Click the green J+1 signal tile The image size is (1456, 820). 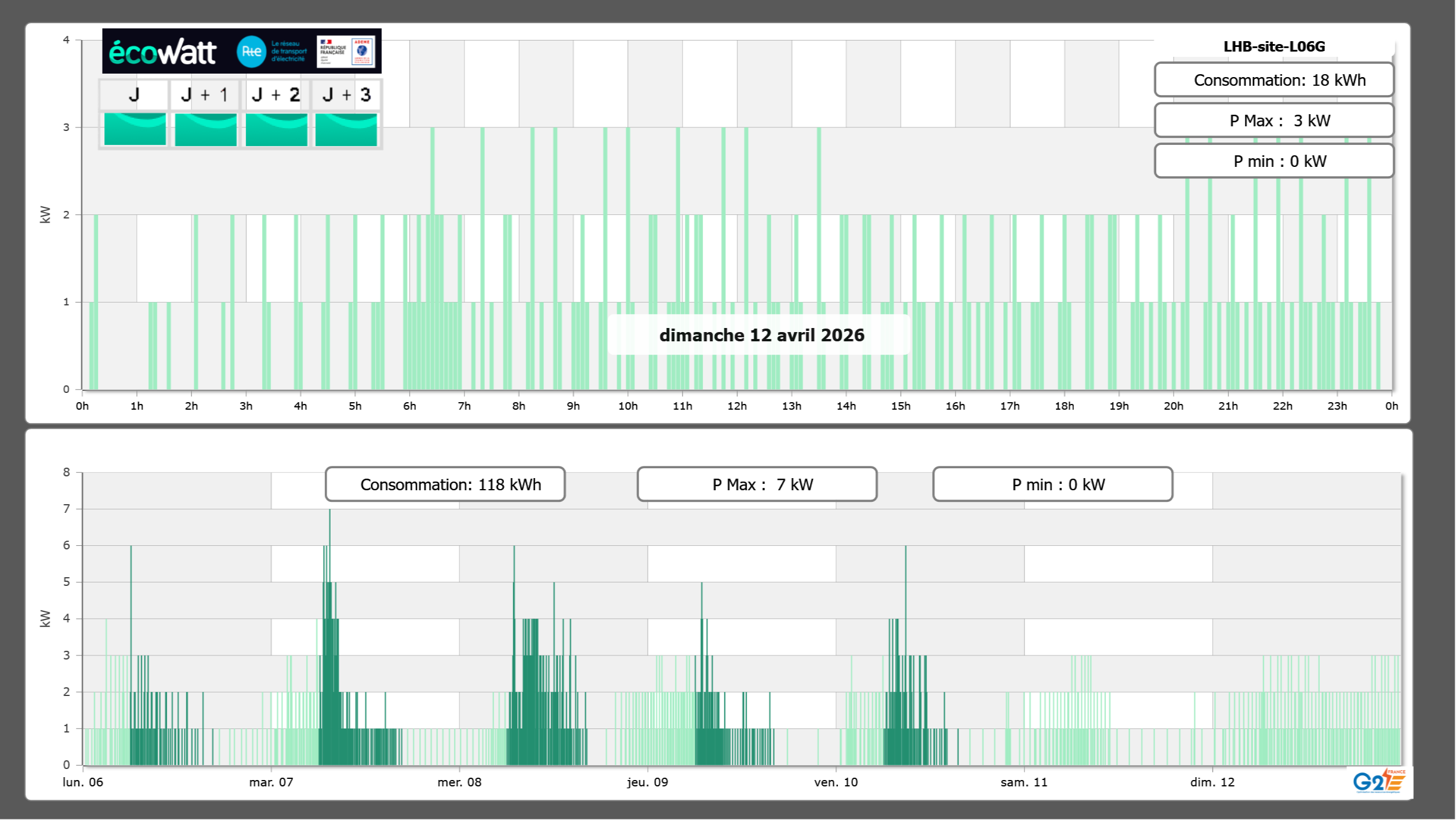pyautogui.click(x=205, y=129)
